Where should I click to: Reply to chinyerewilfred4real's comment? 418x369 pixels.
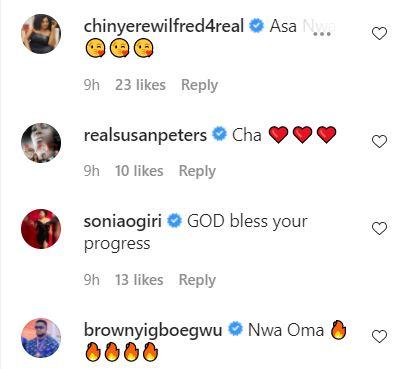click(199, 85)
